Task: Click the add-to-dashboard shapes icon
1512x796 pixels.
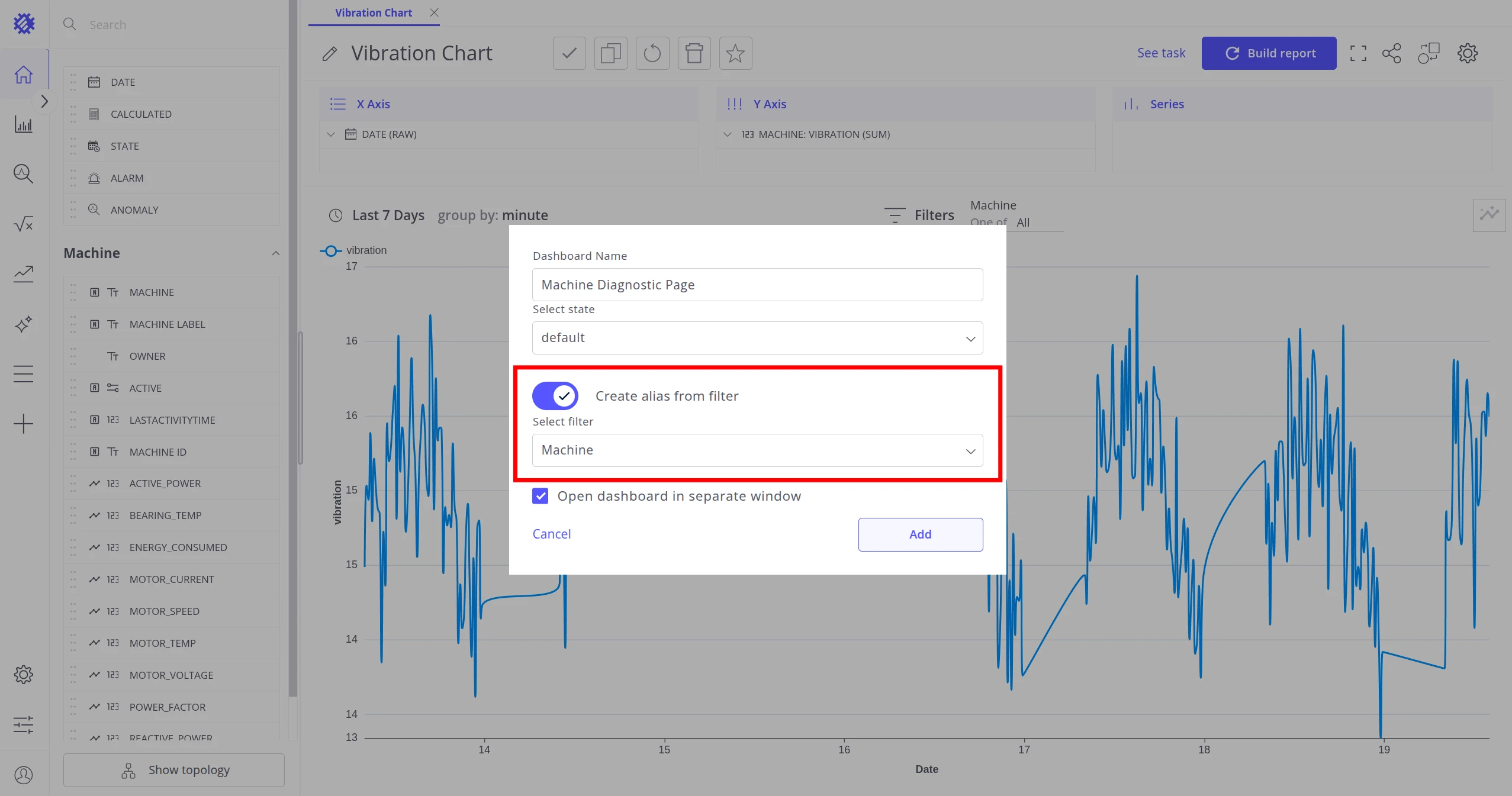Action: click(1429, 53)
